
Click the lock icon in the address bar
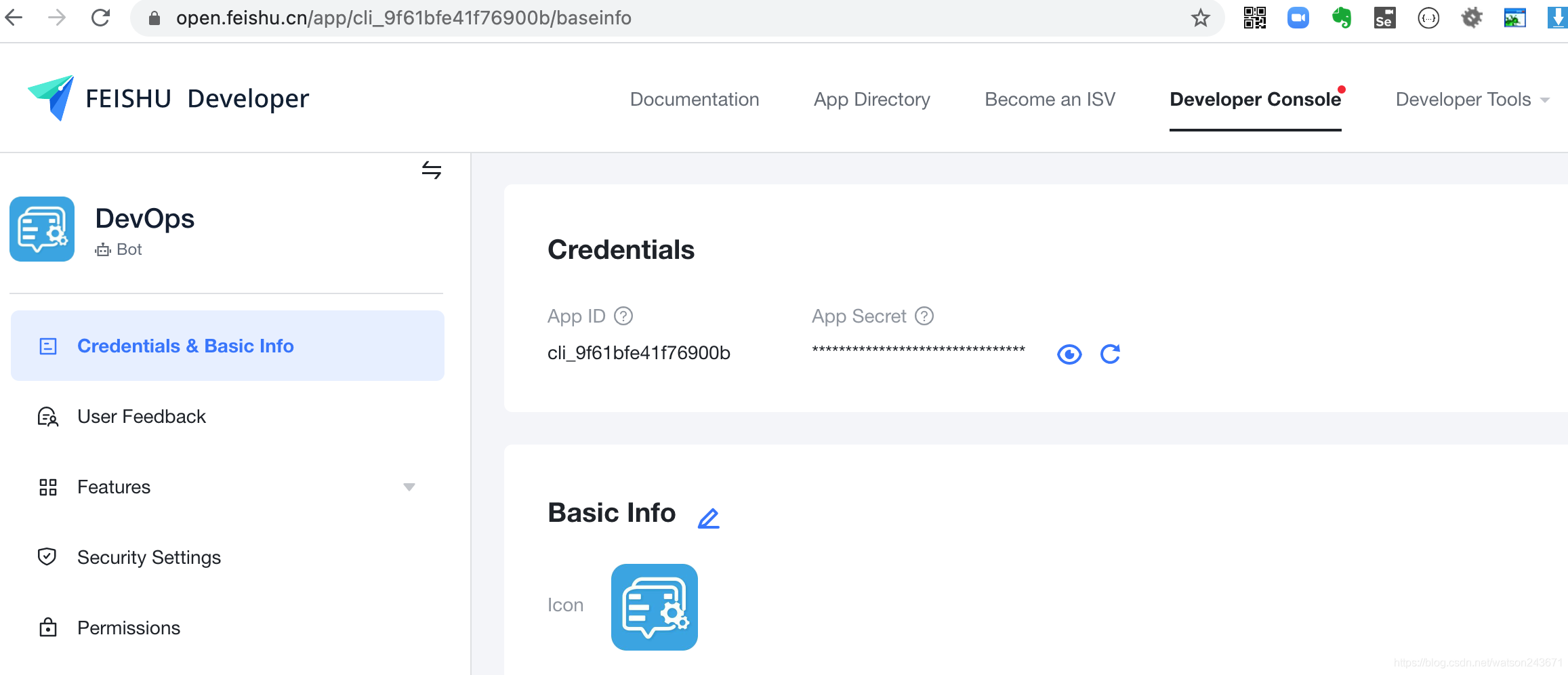coord(154,18)
